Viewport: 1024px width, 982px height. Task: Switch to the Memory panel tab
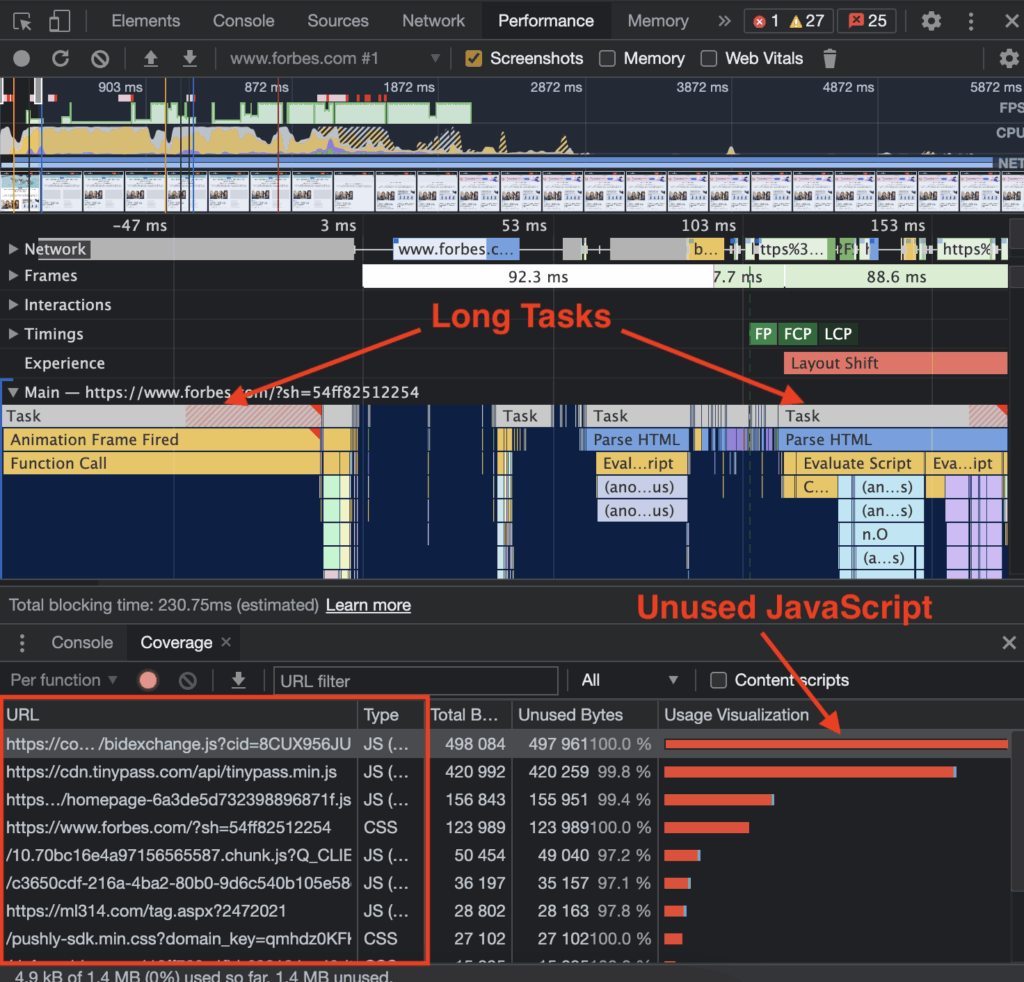(657, 20)
